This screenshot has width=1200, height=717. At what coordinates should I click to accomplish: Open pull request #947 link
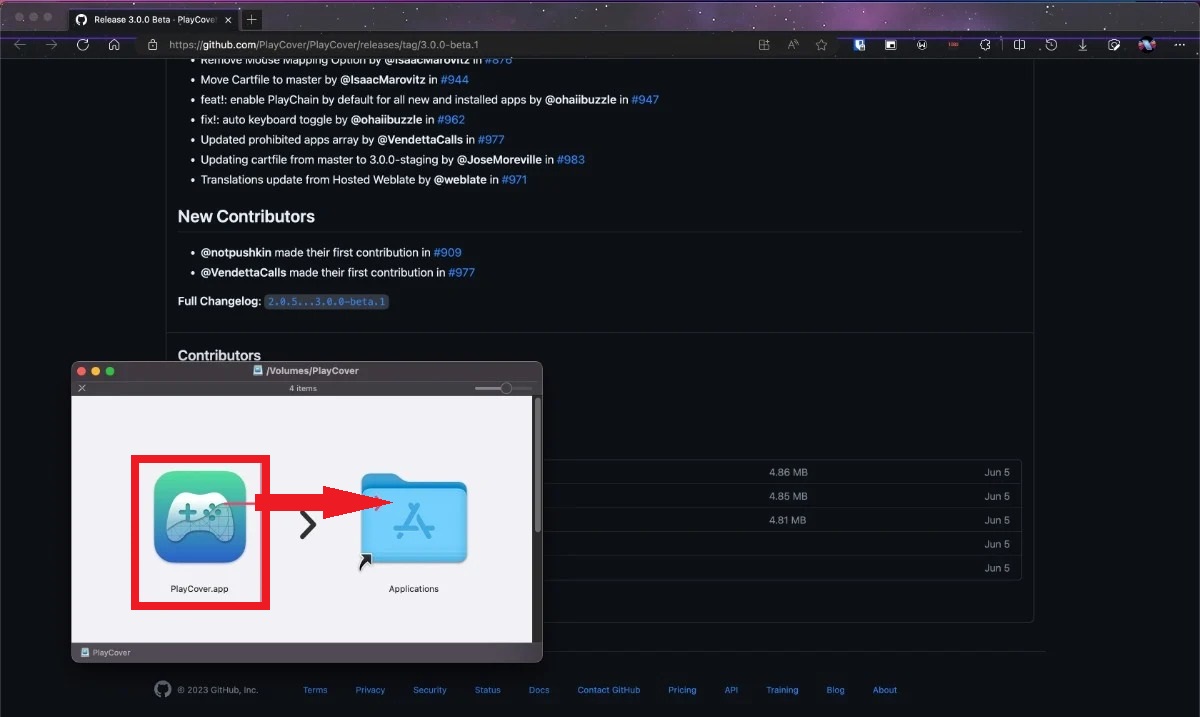click(x=645, y=99)
